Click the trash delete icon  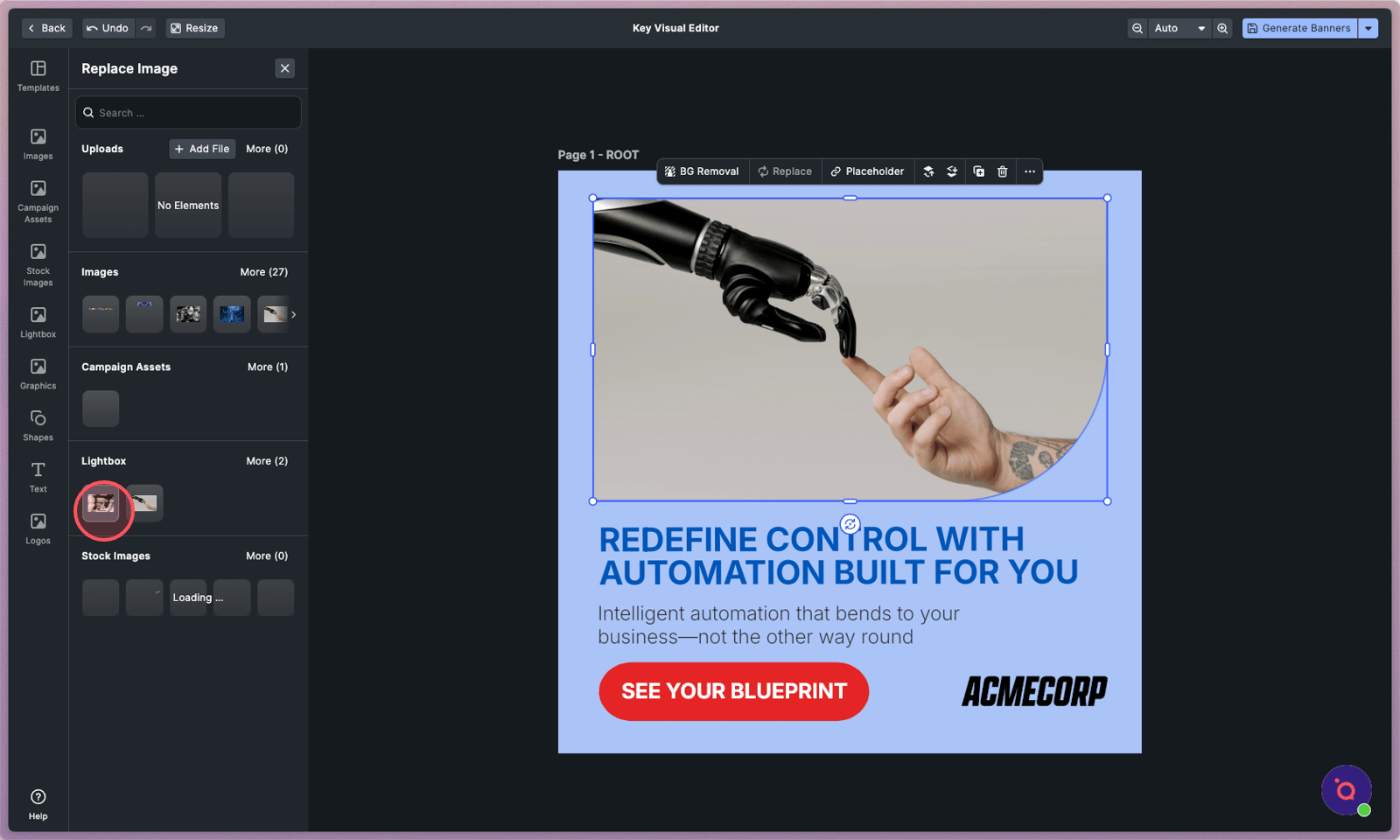(x=1003, y=171)
